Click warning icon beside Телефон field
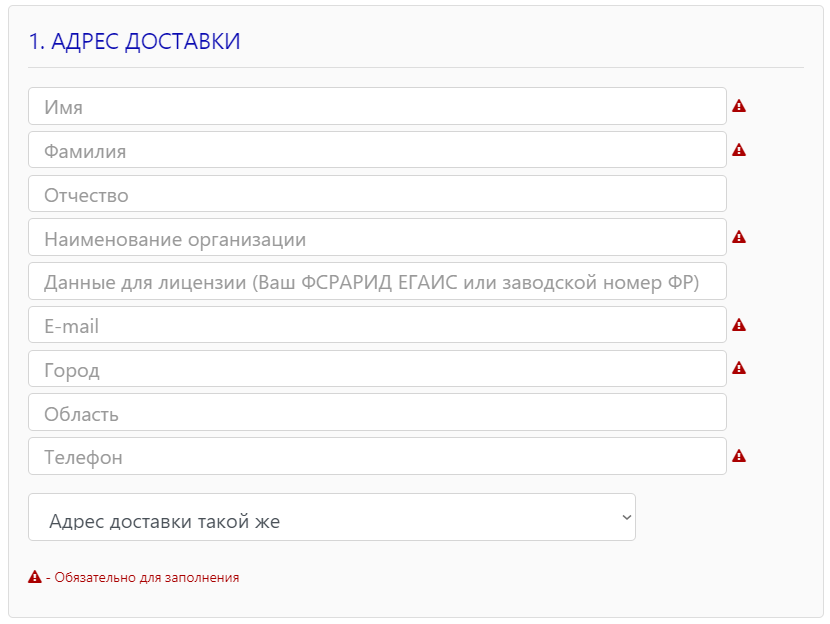 pyautogui.click(x=739, y=456)
